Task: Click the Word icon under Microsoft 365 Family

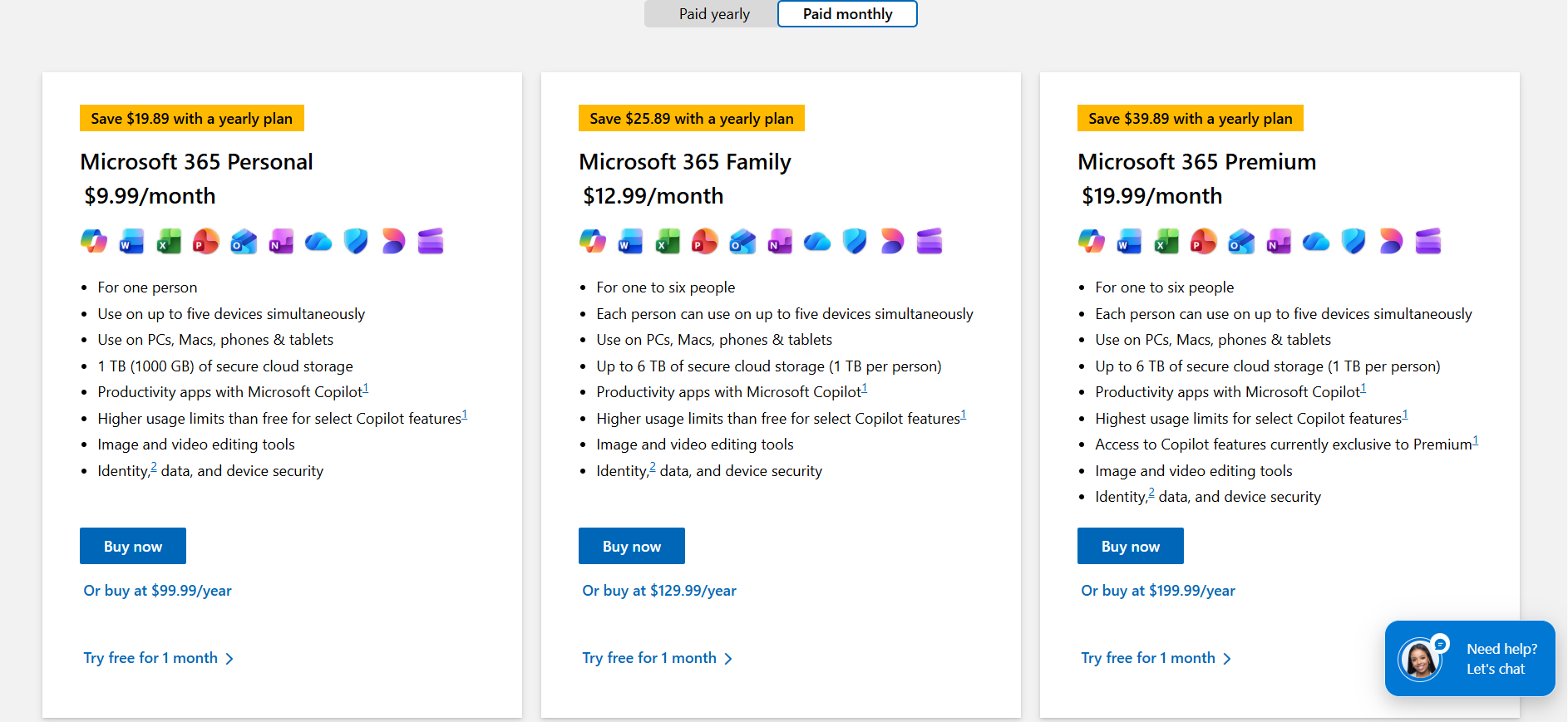Action: coord(630,242)
